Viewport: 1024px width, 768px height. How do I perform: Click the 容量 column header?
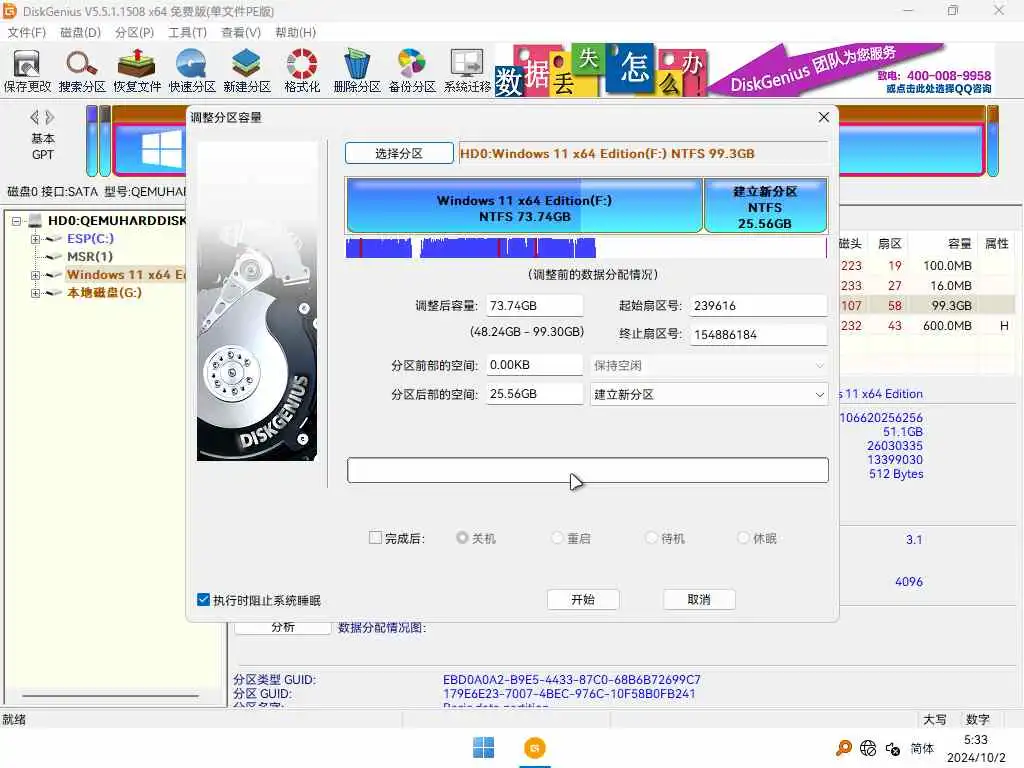959,244
